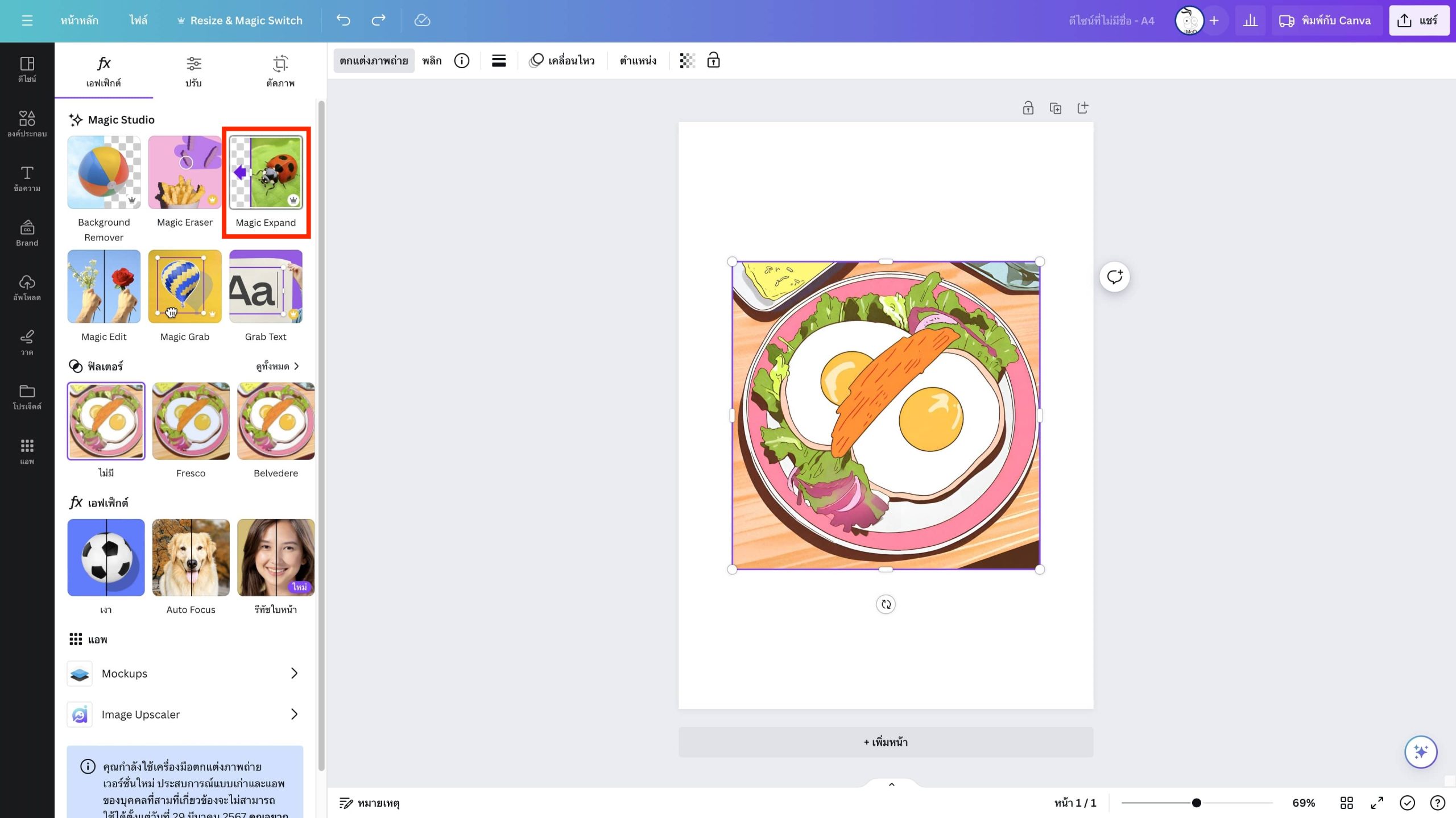Expand the Image Upscaler entry

point(185,714)
